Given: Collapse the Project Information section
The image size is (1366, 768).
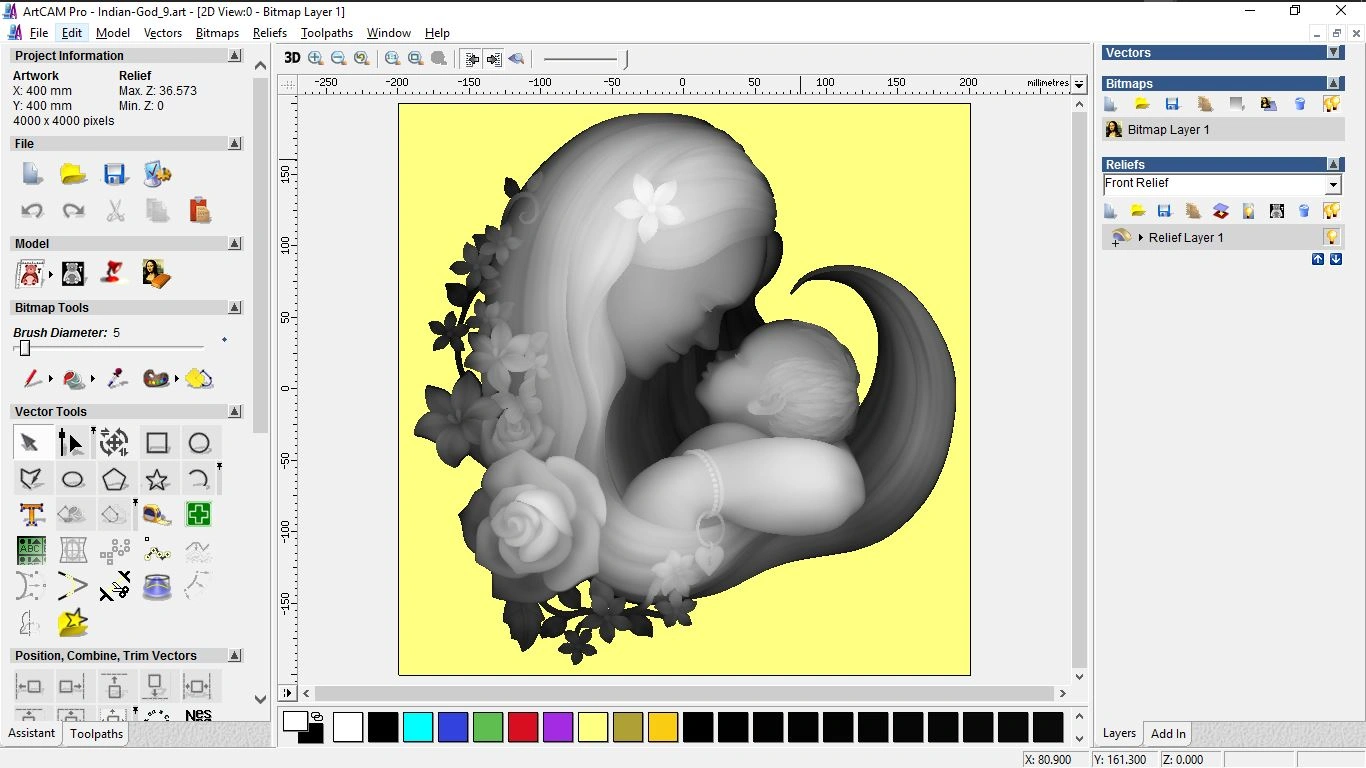Looking at the screenshot, I should pyautogui.click(x=234, y=56).
